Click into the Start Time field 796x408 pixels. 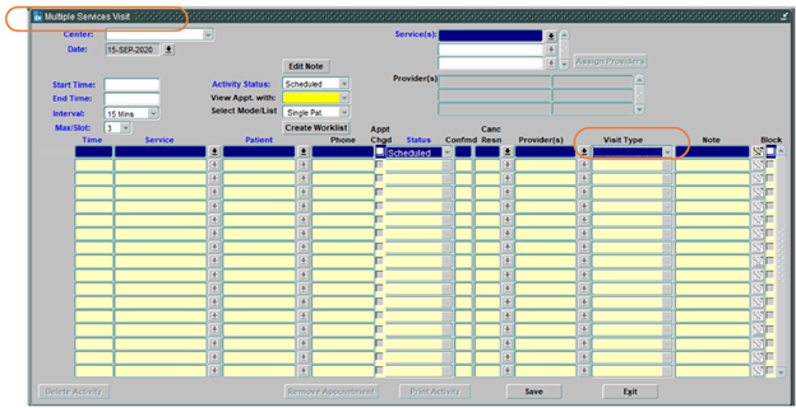[131, 84]
